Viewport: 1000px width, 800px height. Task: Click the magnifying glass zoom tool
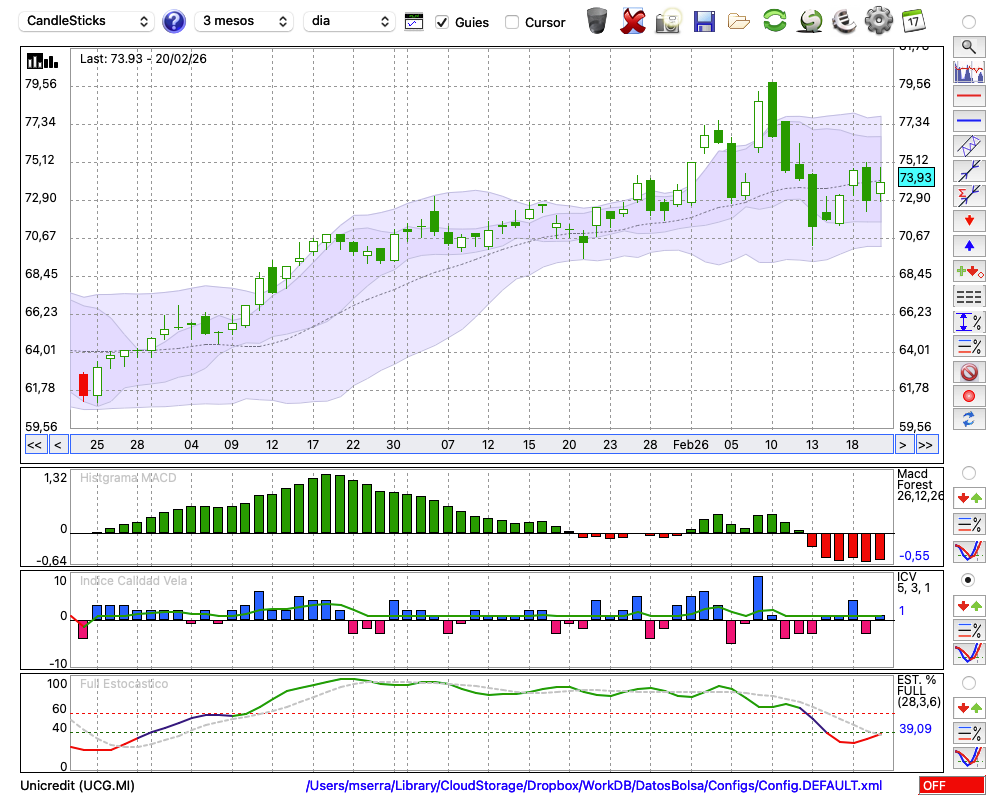click(969, 46)
